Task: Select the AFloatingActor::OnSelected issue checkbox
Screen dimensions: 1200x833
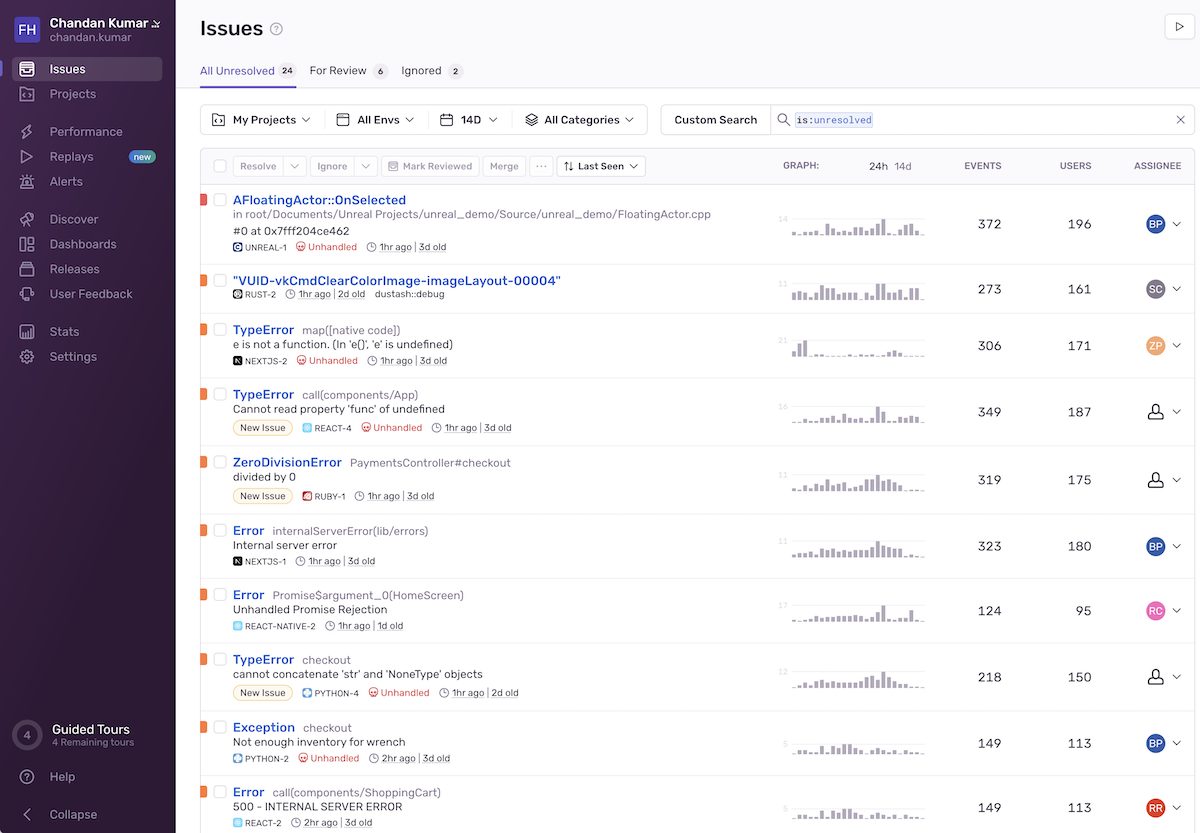Action: click(x=220, y=200)
